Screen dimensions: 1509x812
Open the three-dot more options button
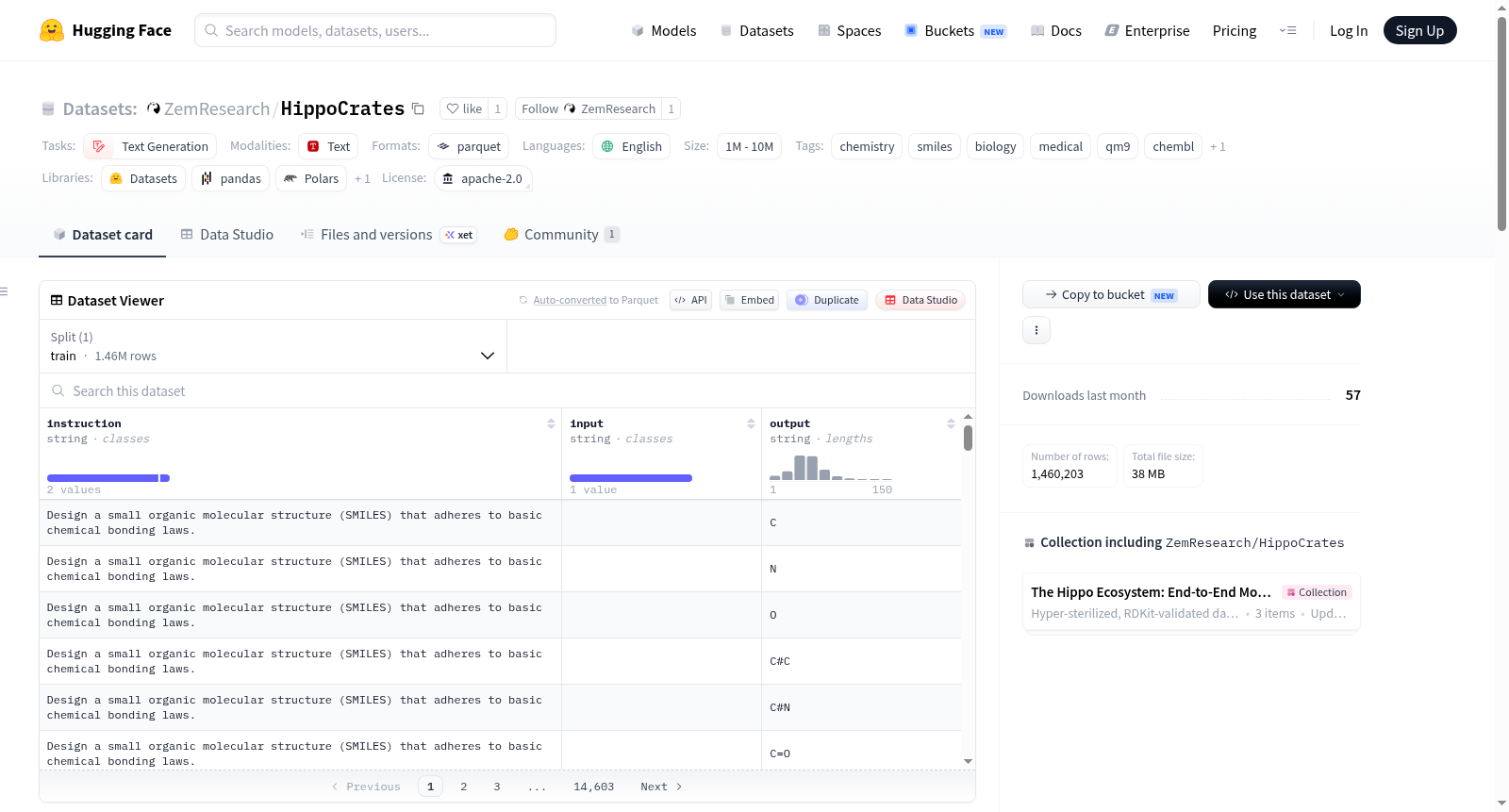click(1036, 330)
